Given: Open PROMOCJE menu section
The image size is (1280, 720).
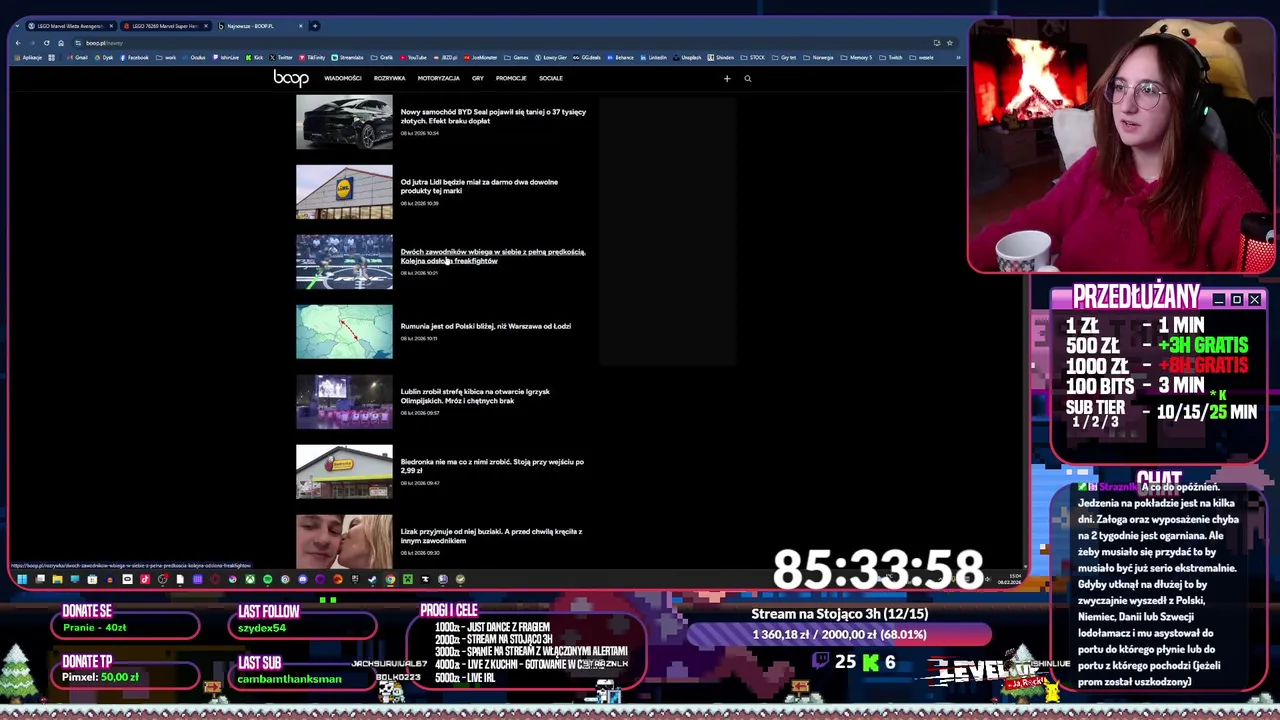Looking at the screenshot, I should (511, 78).
